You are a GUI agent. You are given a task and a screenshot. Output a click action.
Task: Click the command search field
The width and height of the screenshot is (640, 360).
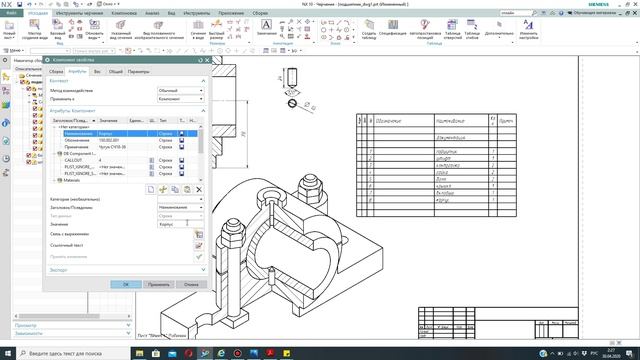click(x=516, y=13)
